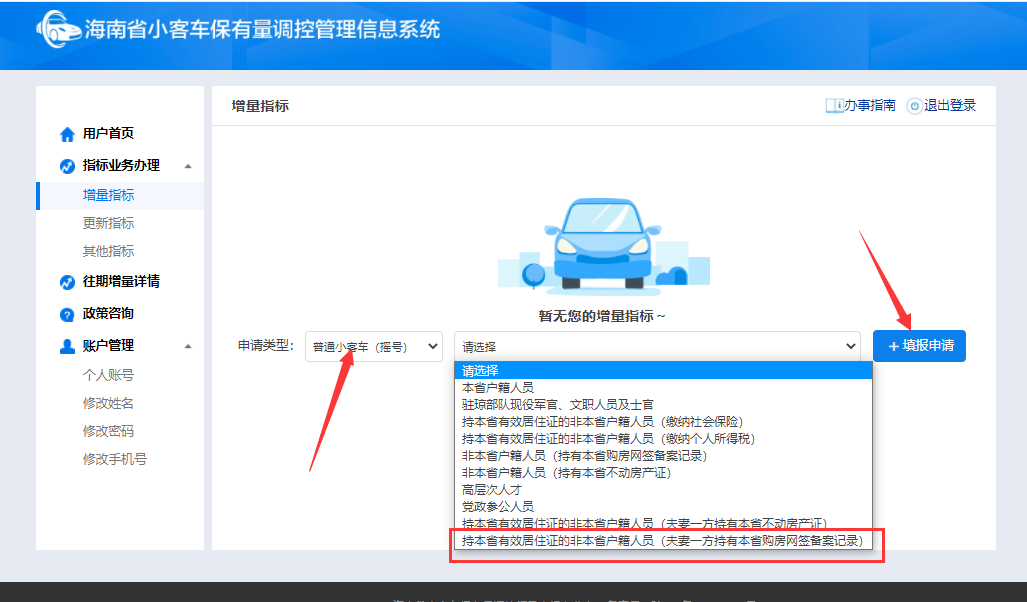Click the 退出登录 link
This screenshot has width=1027, height=602.
[950, 105]
